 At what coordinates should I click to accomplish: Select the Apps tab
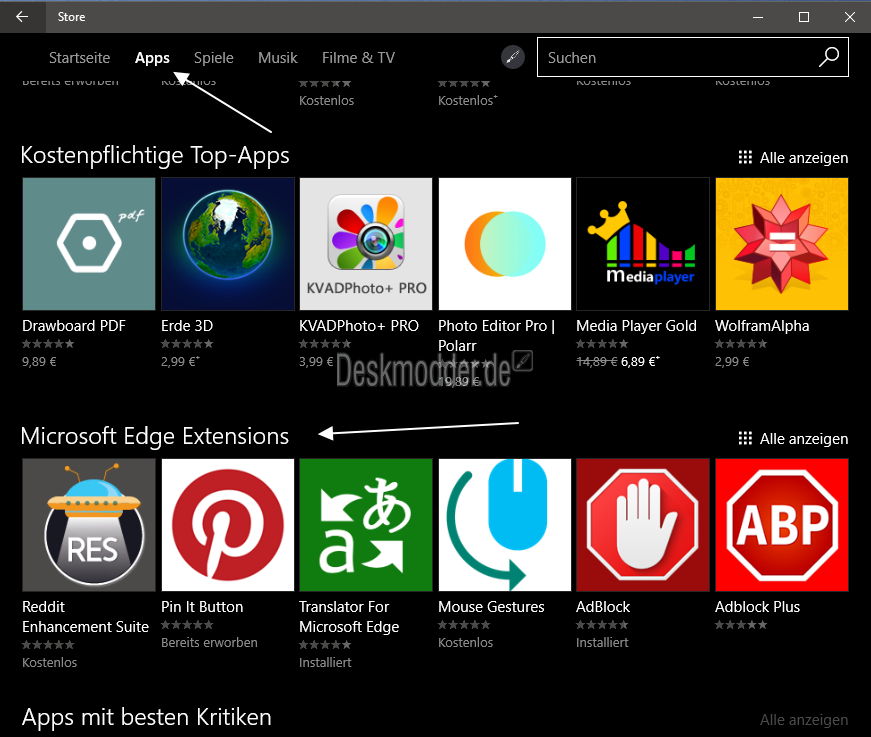point(152,58)
